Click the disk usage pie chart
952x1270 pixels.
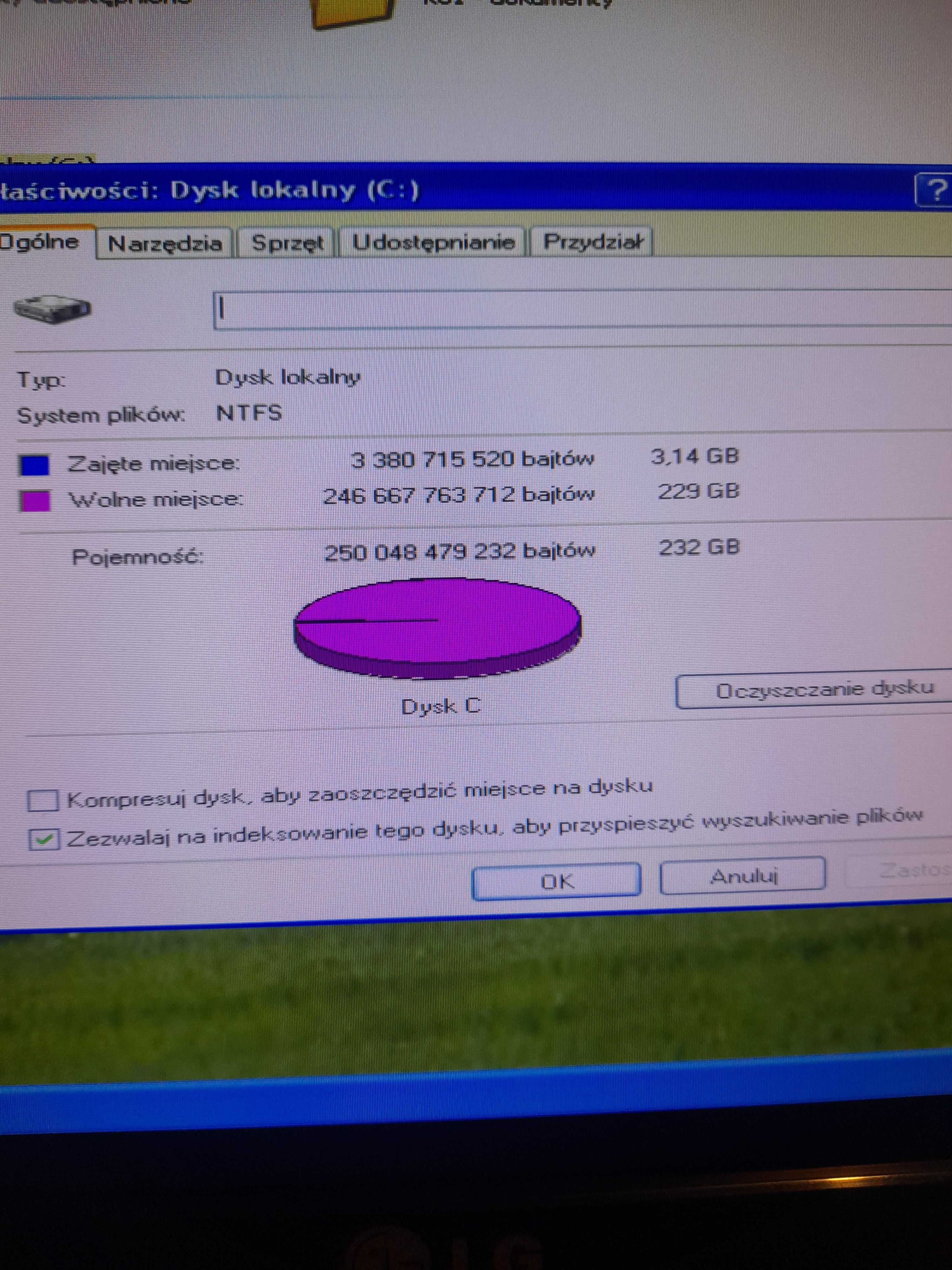coord(437,629)
